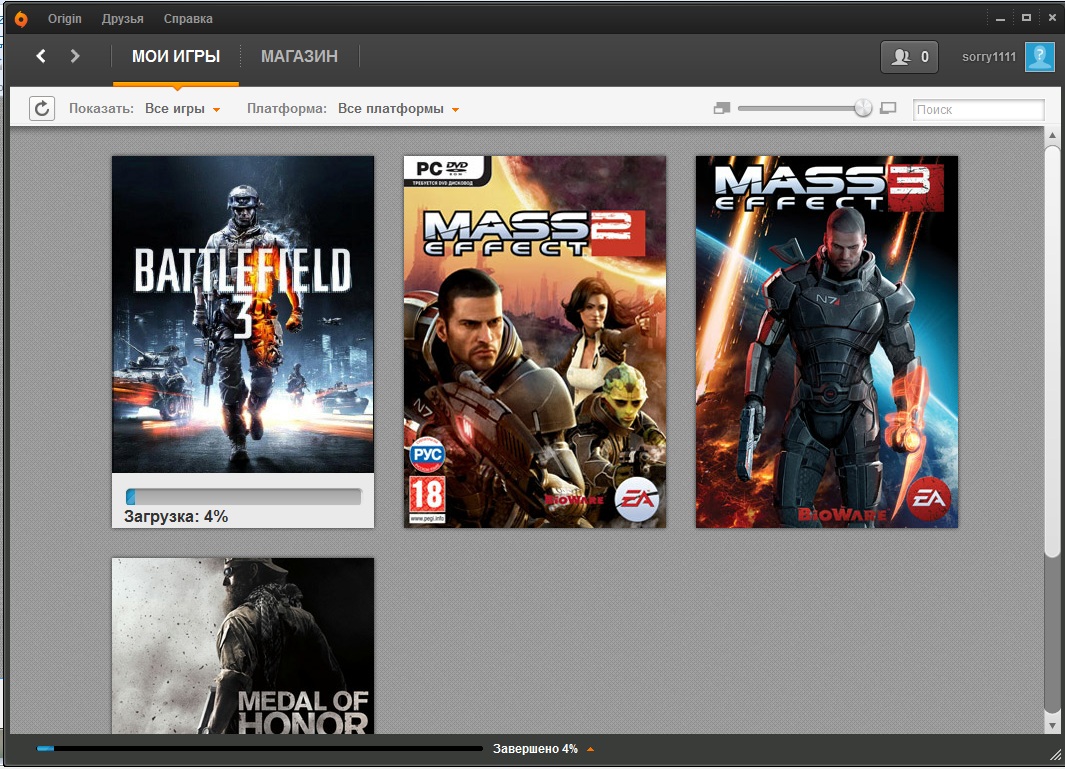This screenshot has height=769, width=1065.
Task: Click the Завершено 4% status text
Action: (x=535, y=749)
